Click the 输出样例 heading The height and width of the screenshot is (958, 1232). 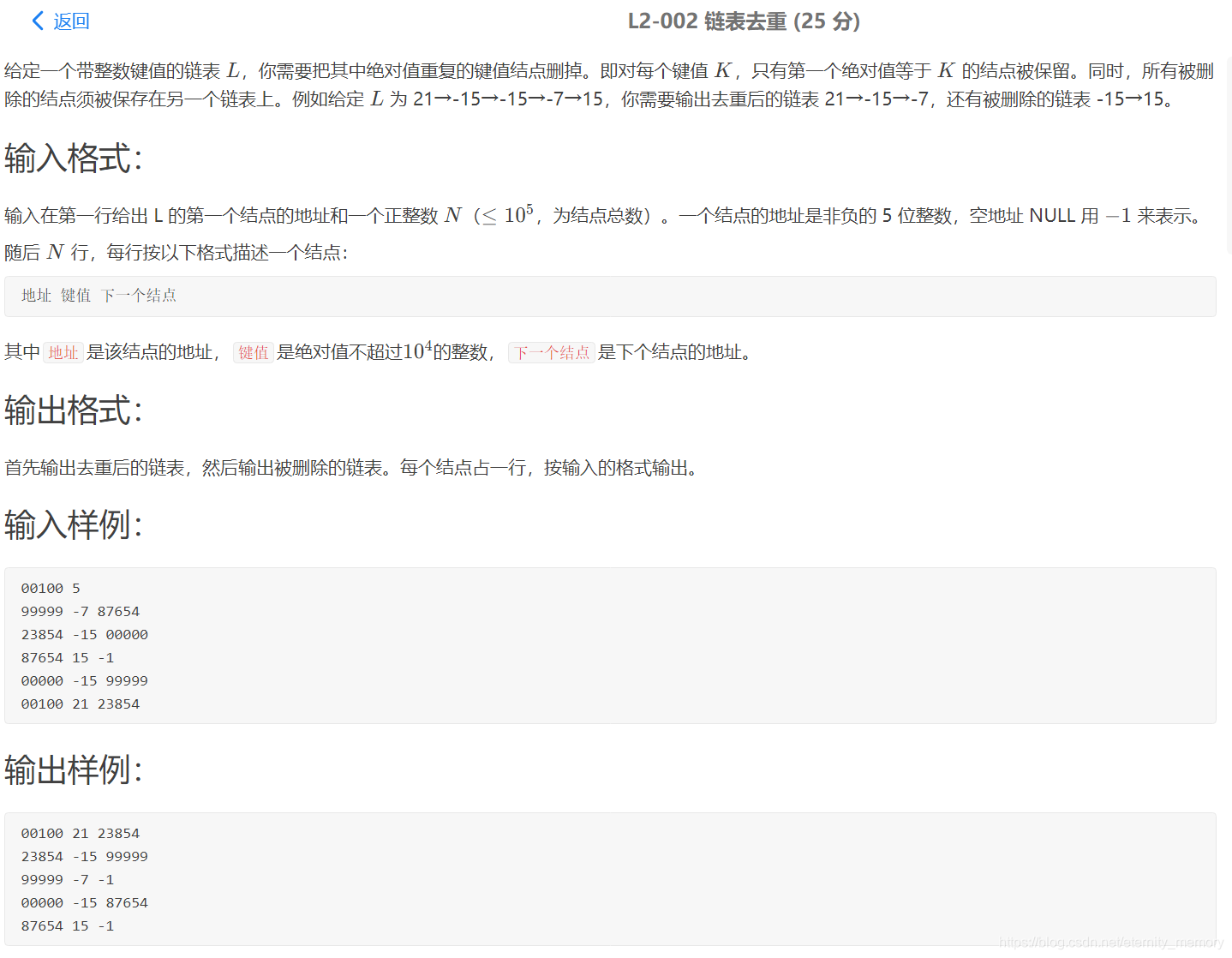(x=74, y=769)
